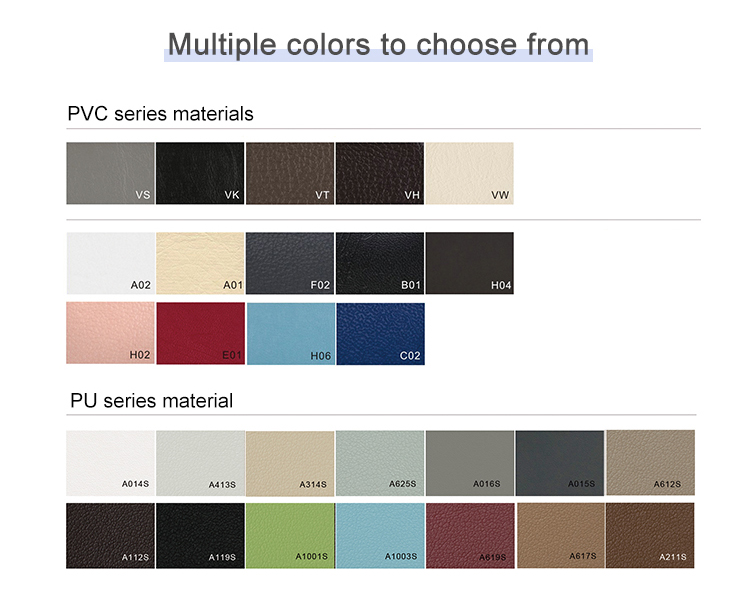Viewport: 750px width, 610px height.
Task: Click the C02 navy blue swatch
Action: (x=380, y=333)
